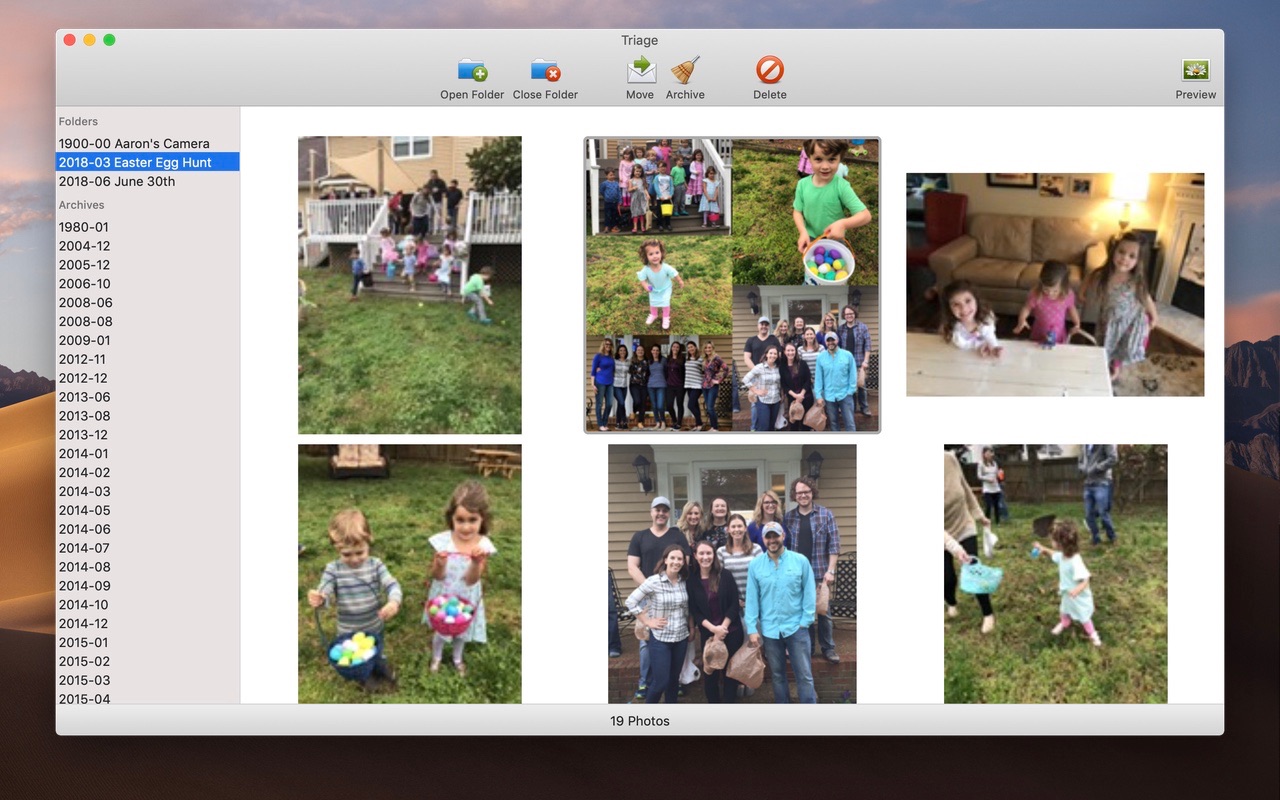The height and width of the screenshot is (800, 1280).
Task: Open the 2014-01 archive
Action: (x=148, y=454)
